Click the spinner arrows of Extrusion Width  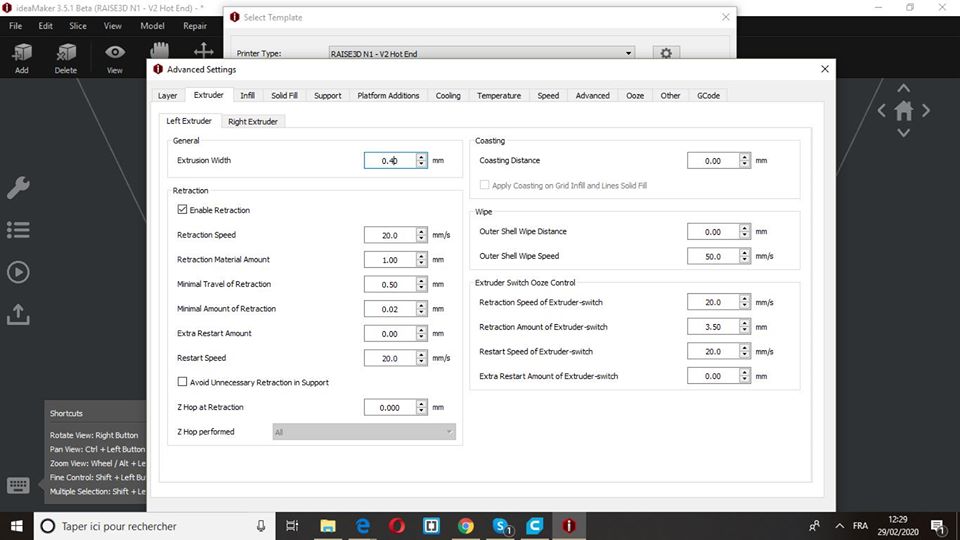[421, 160]
